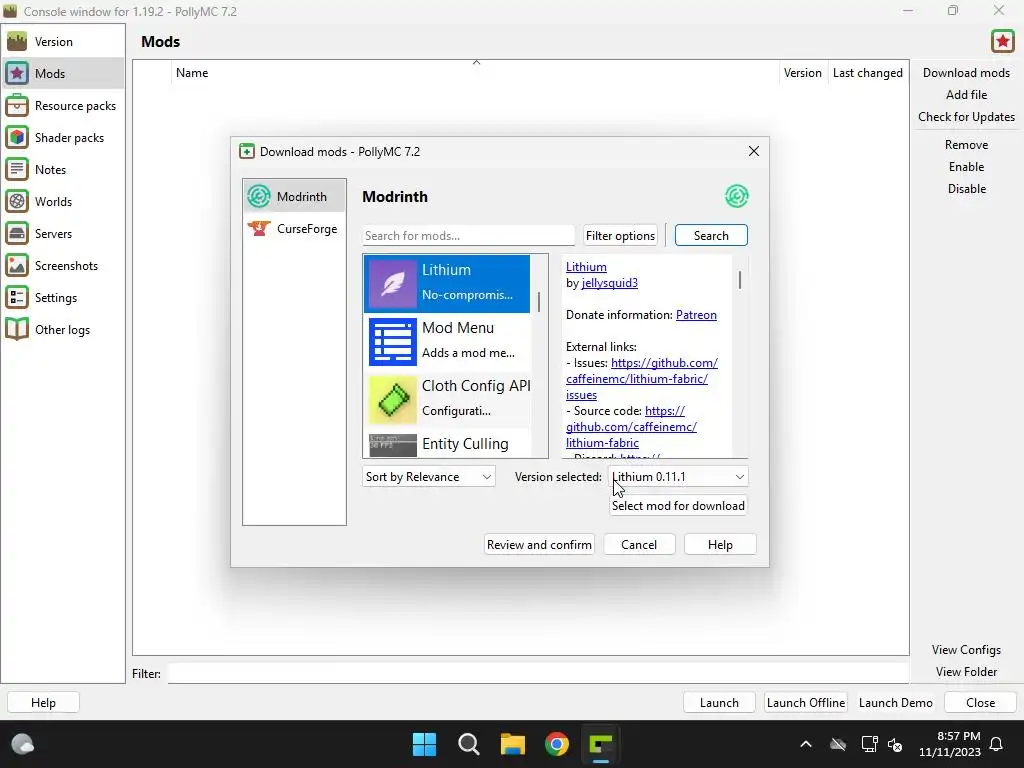Select the Mods star icon in sidebar
This screenshot has height=768, width=1024.
click(x=17, y=74)
